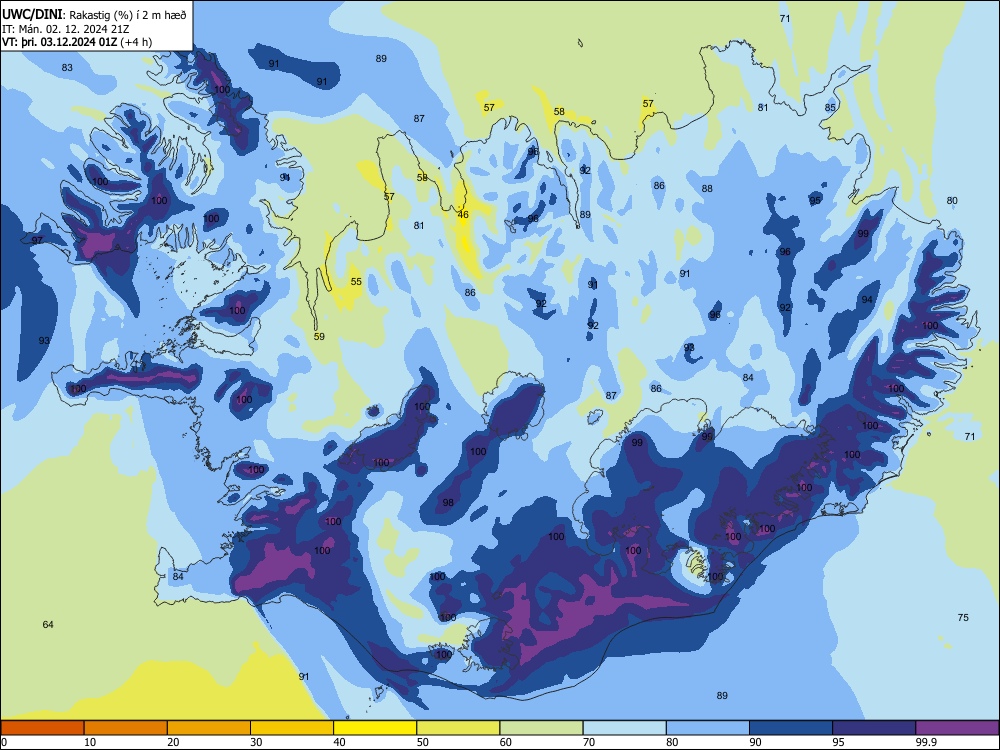
Task: Select the 90–95 dark blue legend swatch
Action: click(791, 728)
